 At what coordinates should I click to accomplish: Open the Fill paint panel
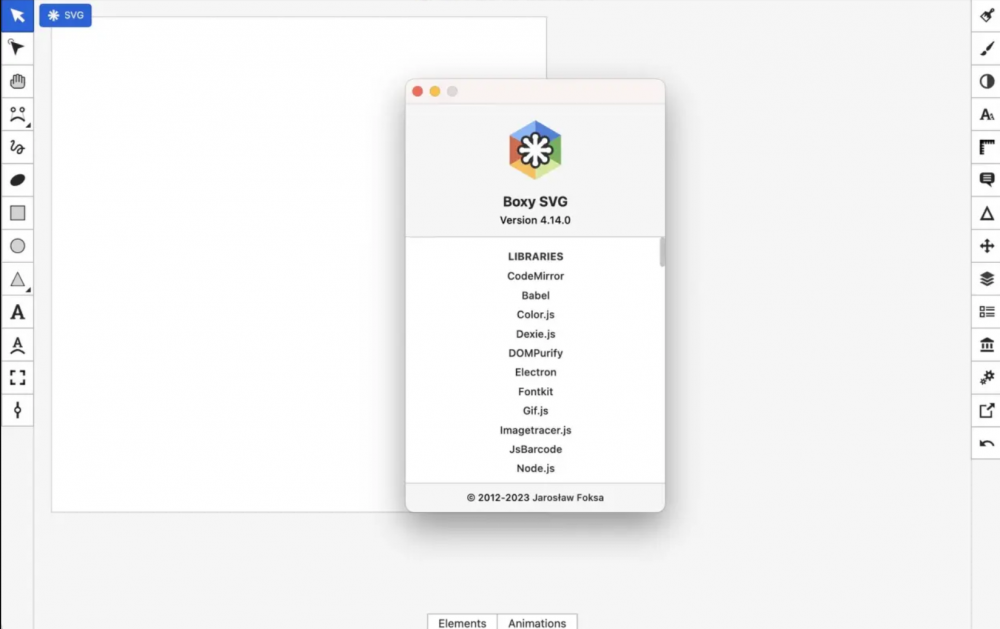[987, 15]
